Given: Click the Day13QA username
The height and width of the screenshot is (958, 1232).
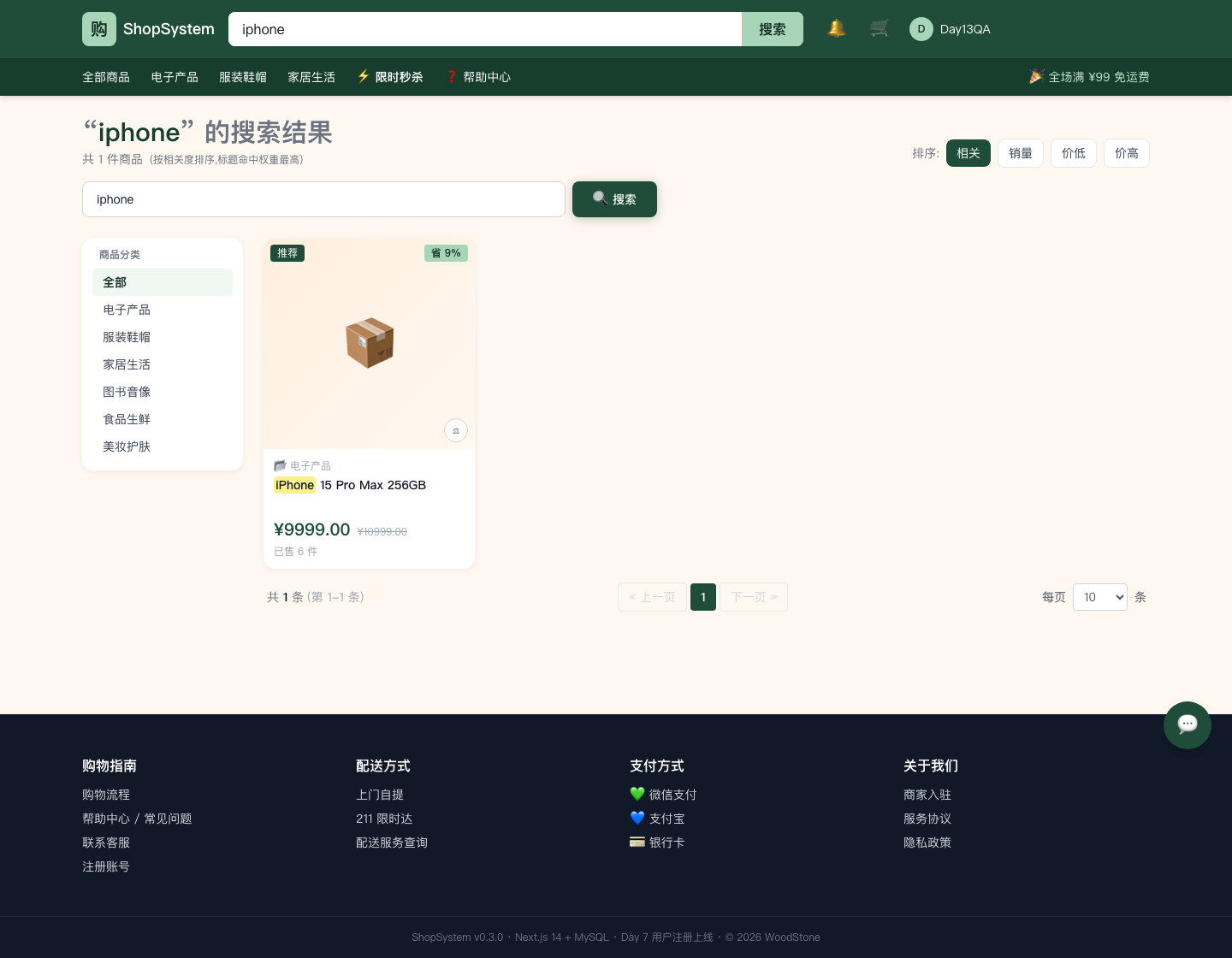Looking at the screenshot, I should (x=965, y=29).
